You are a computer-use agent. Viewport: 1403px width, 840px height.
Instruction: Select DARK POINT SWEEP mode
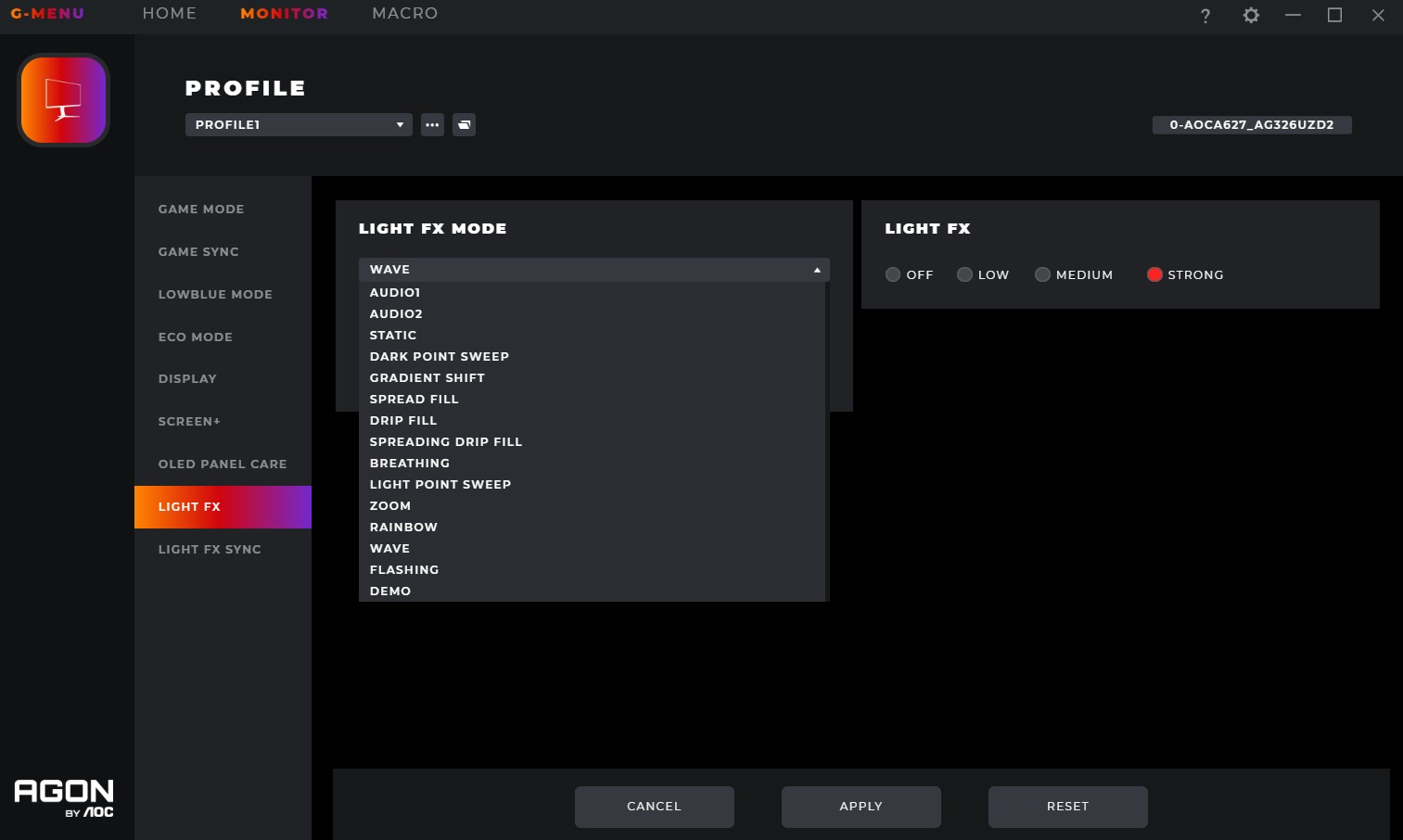[592, 357]
